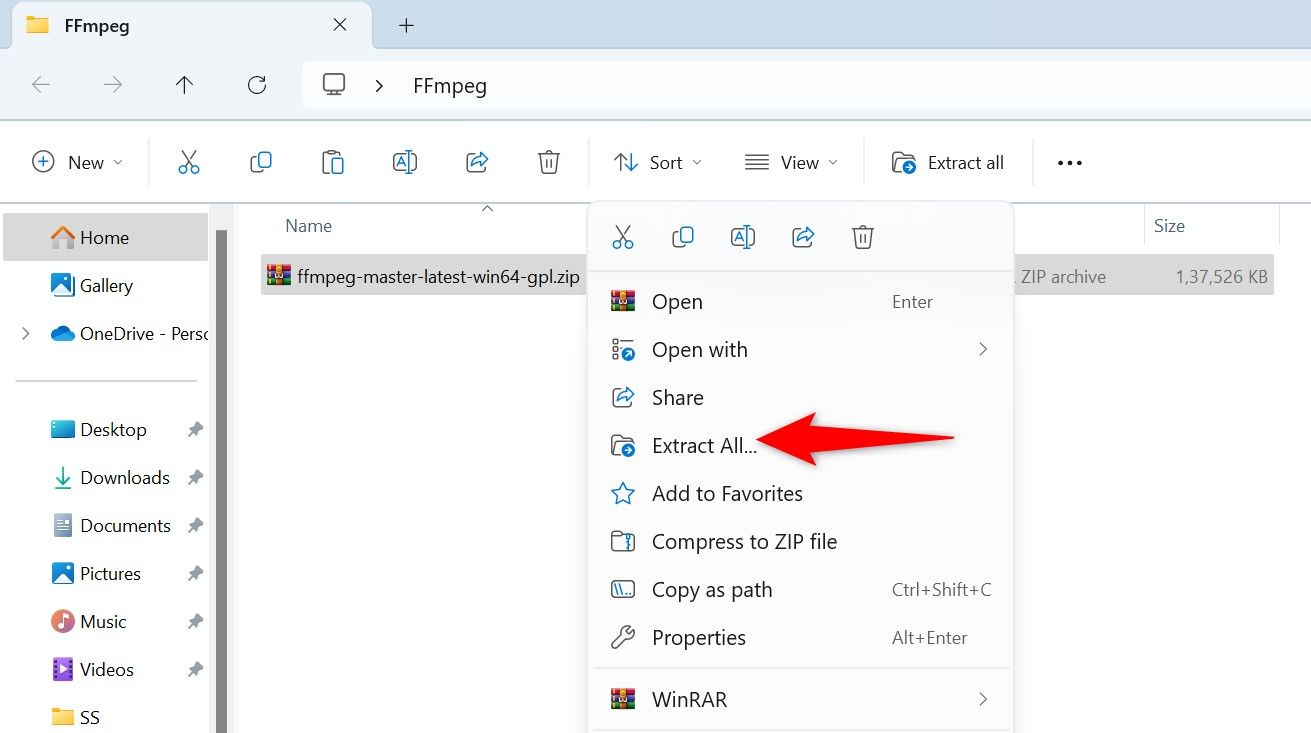Viewport: 1311px width, 733px height.
Task: Click Extract all in the toolbar
Action: (x=948, y=162)
